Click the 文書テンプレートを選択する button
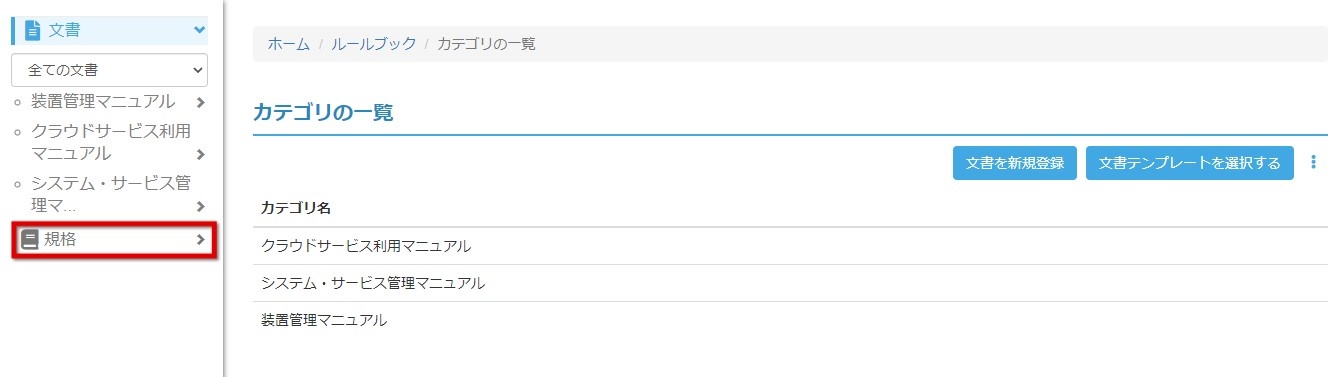The height and width of the screenshot is (377, 1338). (1190, 163)
